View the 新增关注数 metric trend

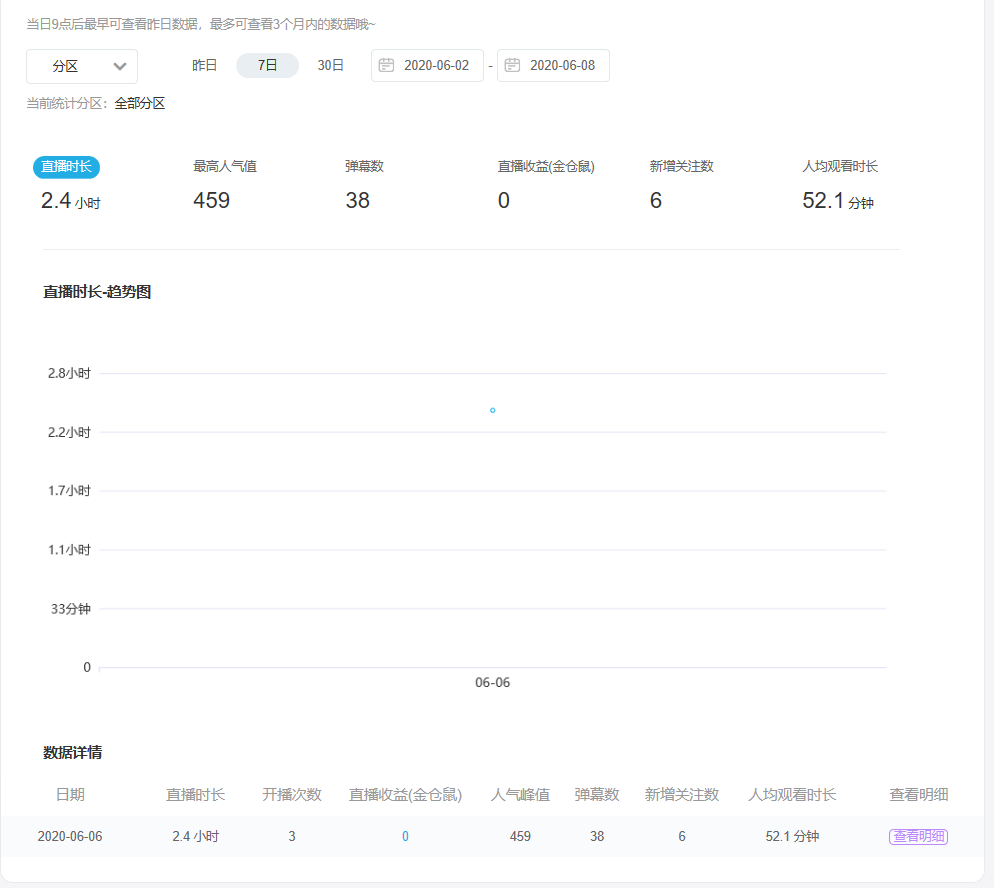[681, 167]
